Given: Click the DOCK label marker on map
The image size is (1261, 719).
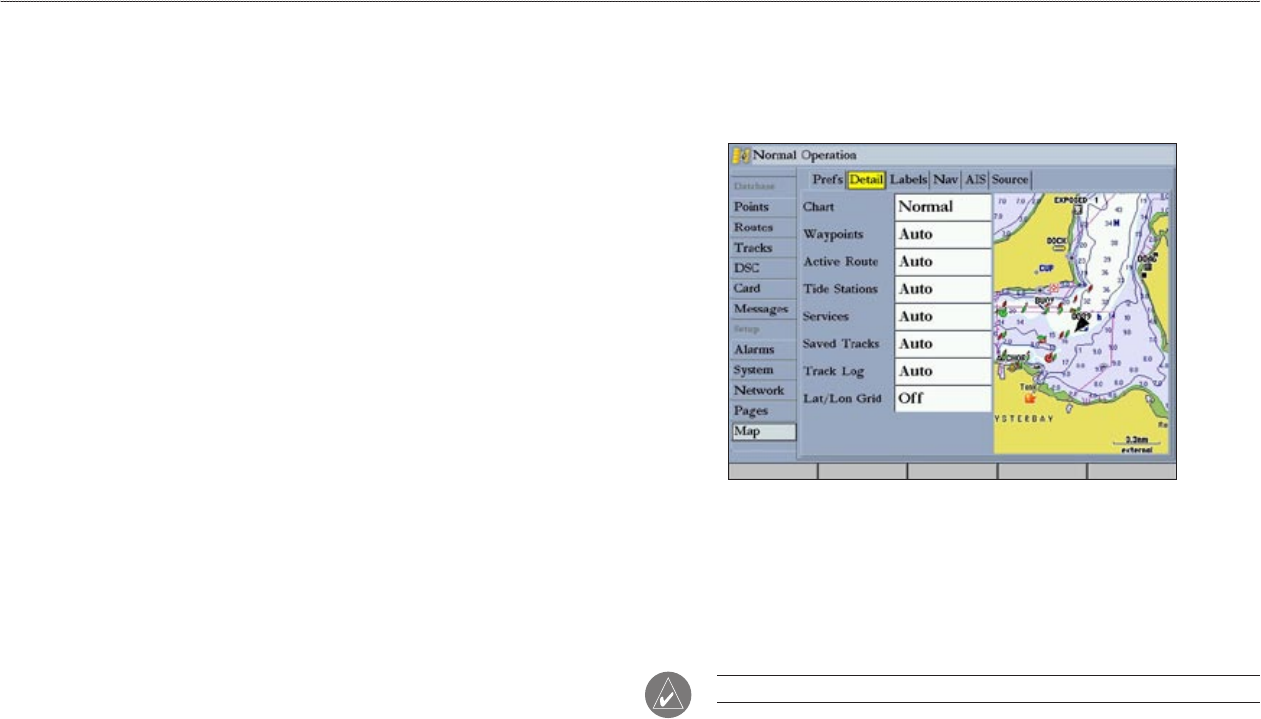Looking at the screenshot, I should [1059, 242].
